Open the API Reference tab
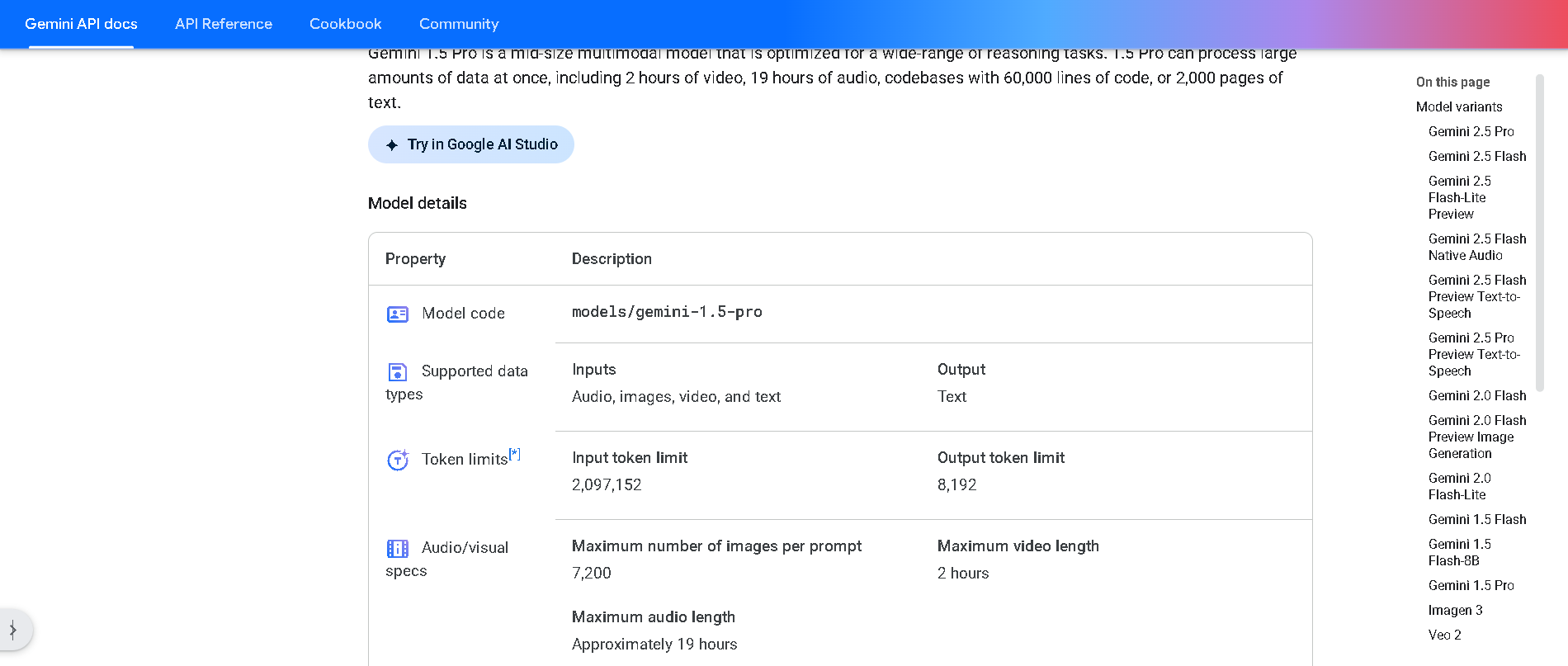Screen dimensions: 1568x666 coord(224,24)
